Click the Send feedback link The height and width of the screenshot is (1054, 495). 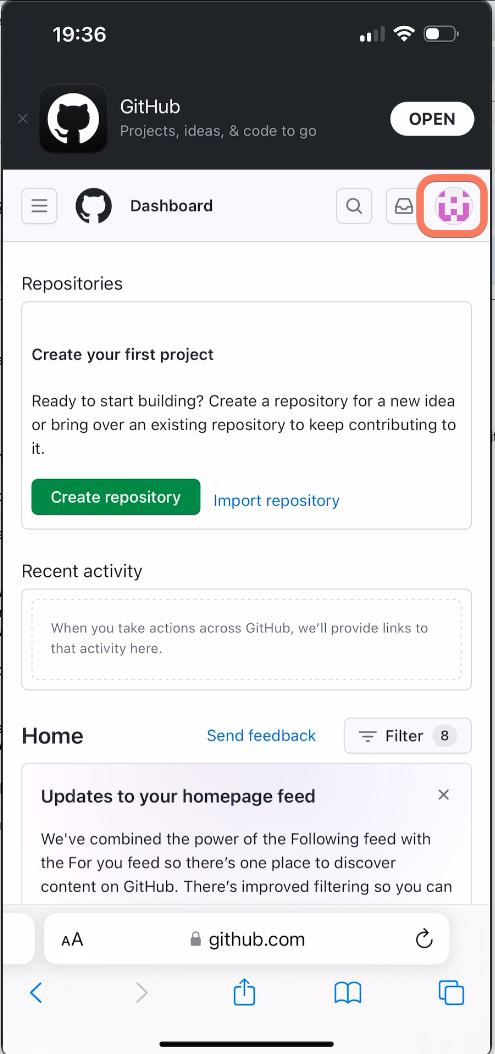pyautogui.click(x=261, y=735)
